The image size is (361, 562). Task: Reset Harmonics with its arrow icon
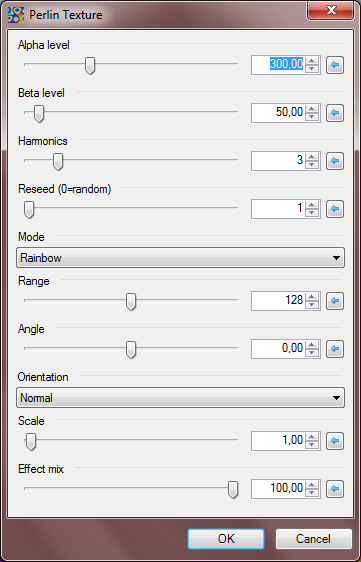click(335, 161)
